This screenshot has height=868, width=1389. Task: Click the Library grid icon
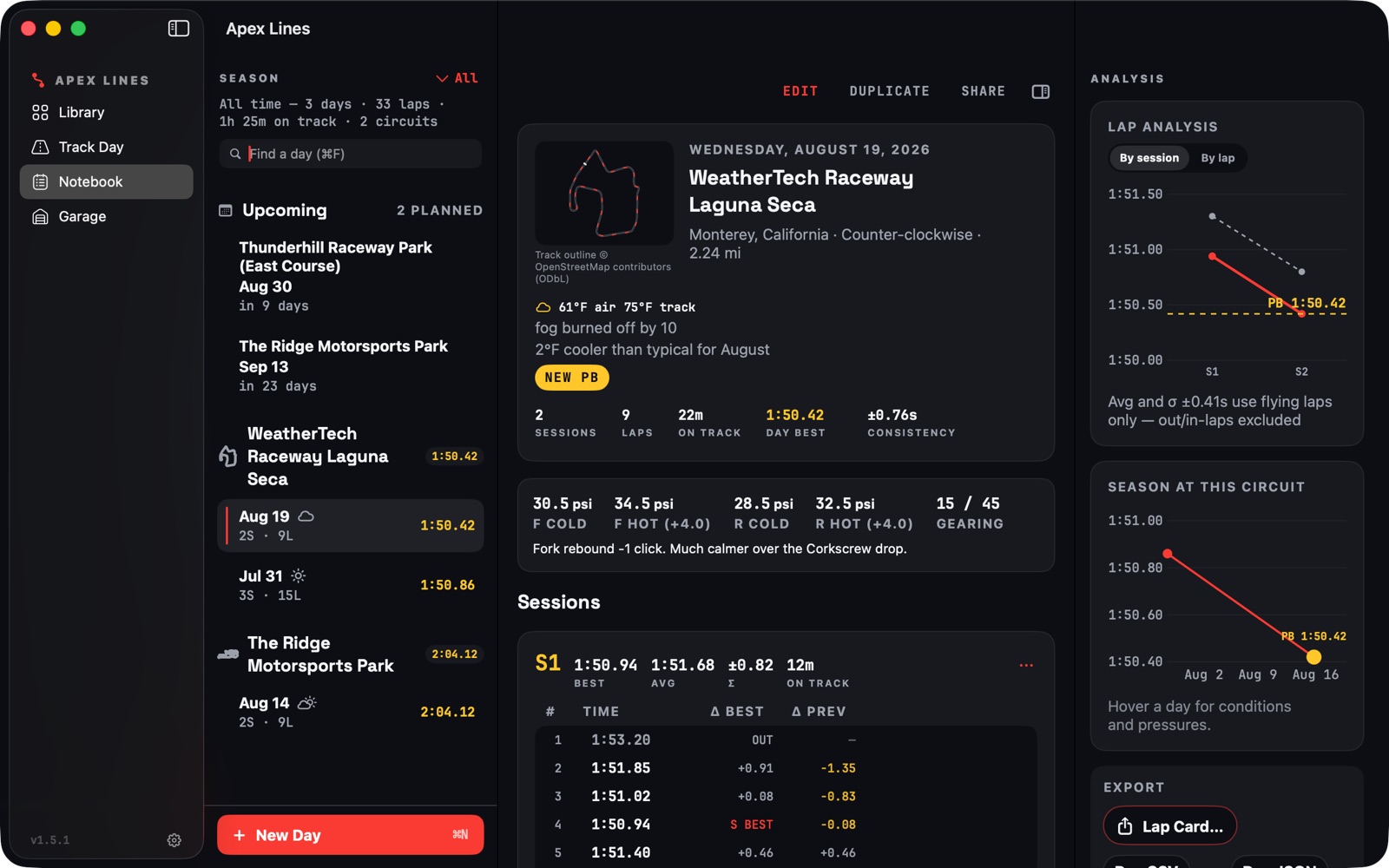(x=40, y=112)
